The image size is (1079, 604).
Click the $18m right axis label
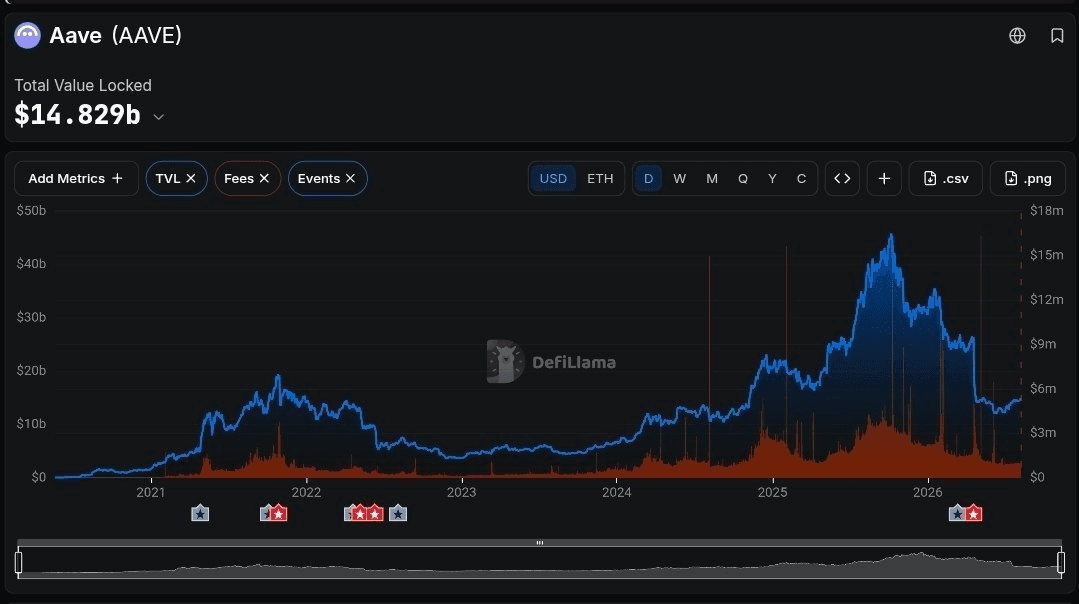(x=1047, y=211)
